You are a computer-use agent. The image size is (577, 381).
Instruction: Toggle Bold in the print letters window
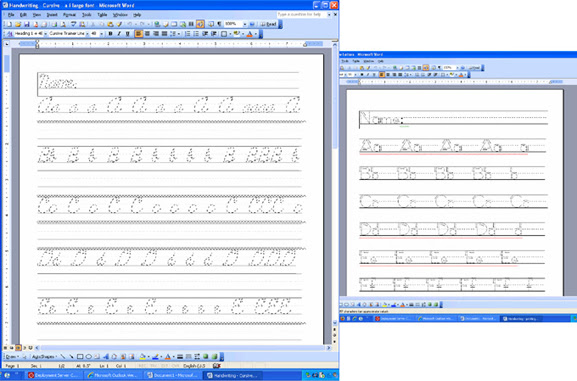[x=362, y=75]
